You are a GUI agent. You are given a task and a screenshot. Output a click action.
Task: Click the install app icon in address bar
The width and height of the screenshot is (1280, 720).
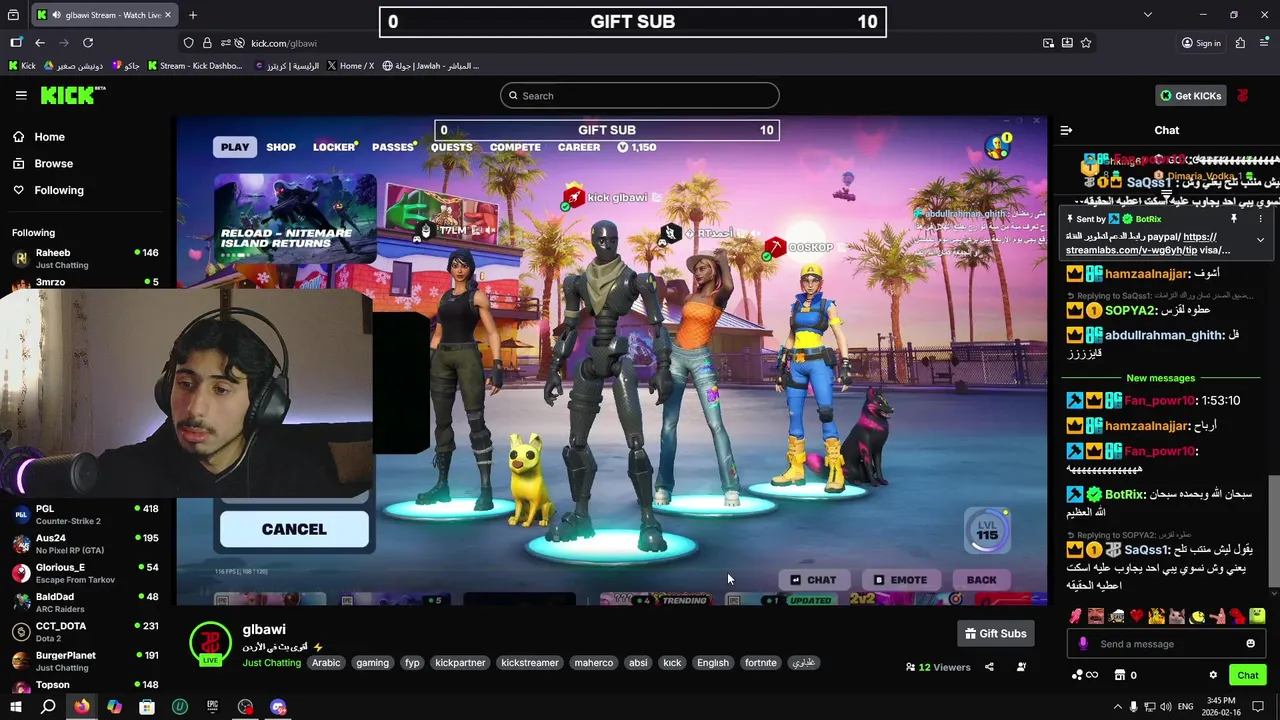tap(1067, 43)
